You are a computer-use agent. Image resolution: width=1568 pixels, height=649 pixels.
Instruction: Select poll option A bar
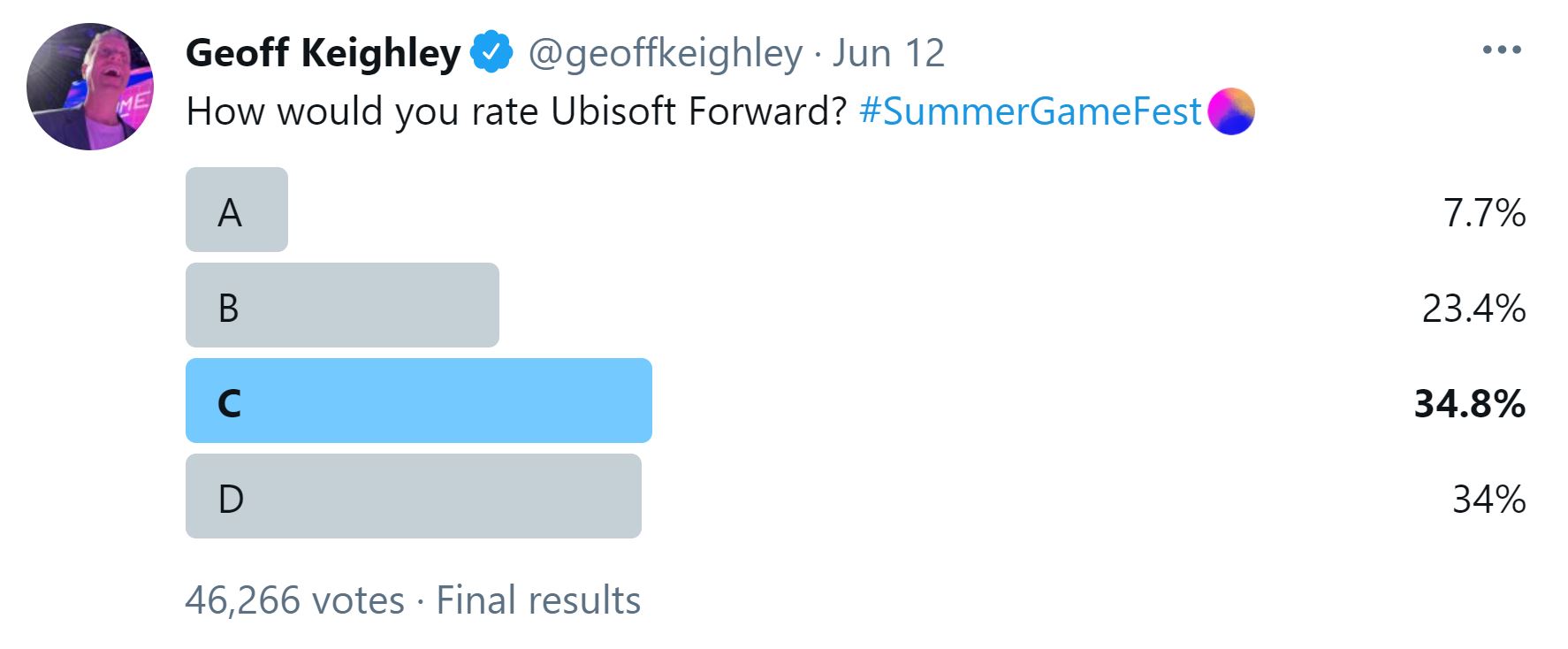coord(237,210)
